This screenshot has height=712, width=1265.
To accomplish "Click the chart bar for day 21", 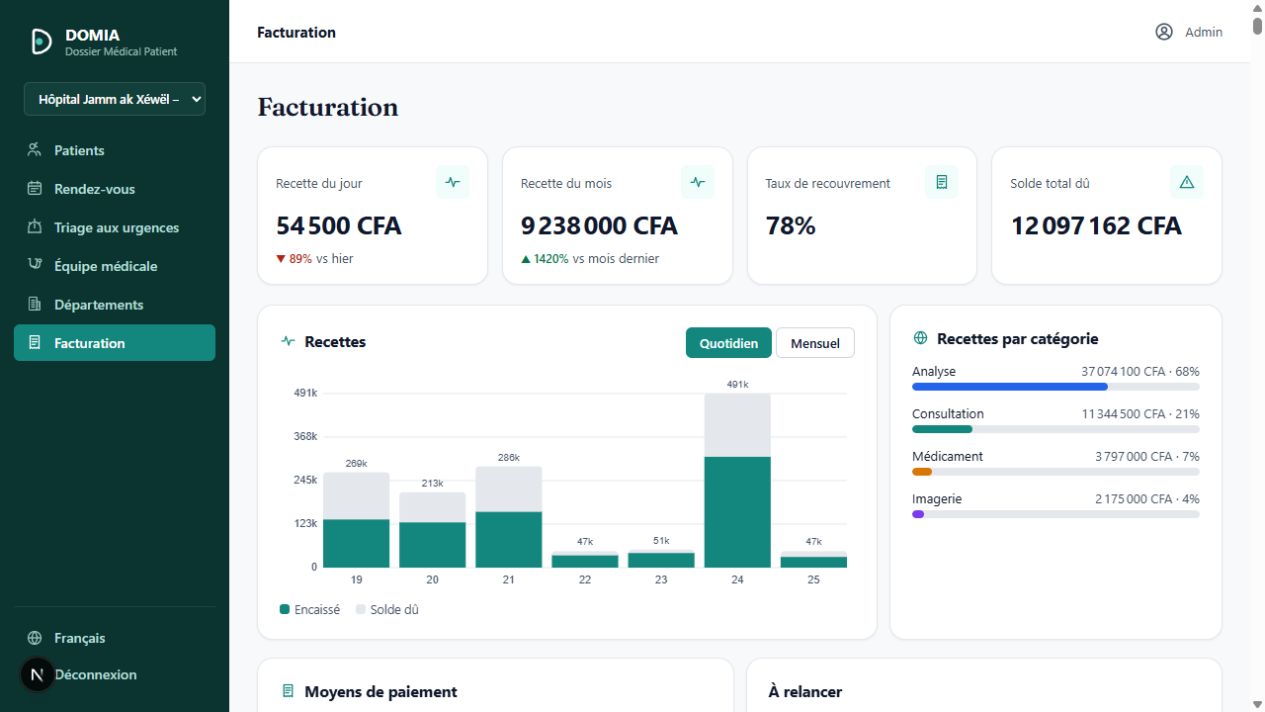I will coord(509,517).
